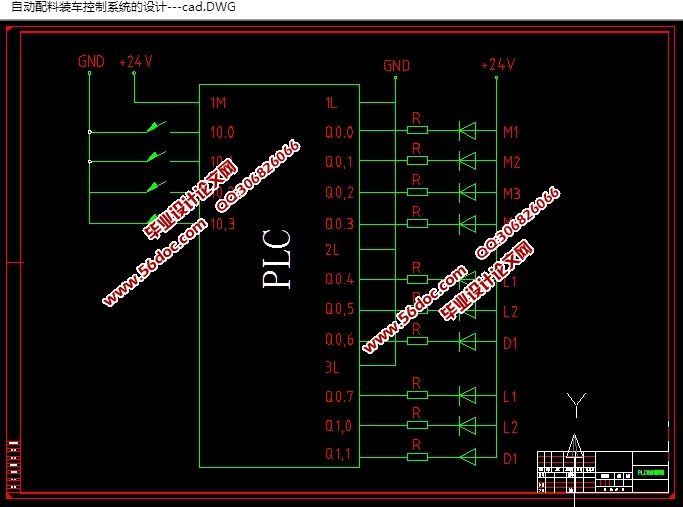Select the resistor symbol on the Q1.1 row
The width and height of the screenshot is (683, 507).
[x=417, y=457]
